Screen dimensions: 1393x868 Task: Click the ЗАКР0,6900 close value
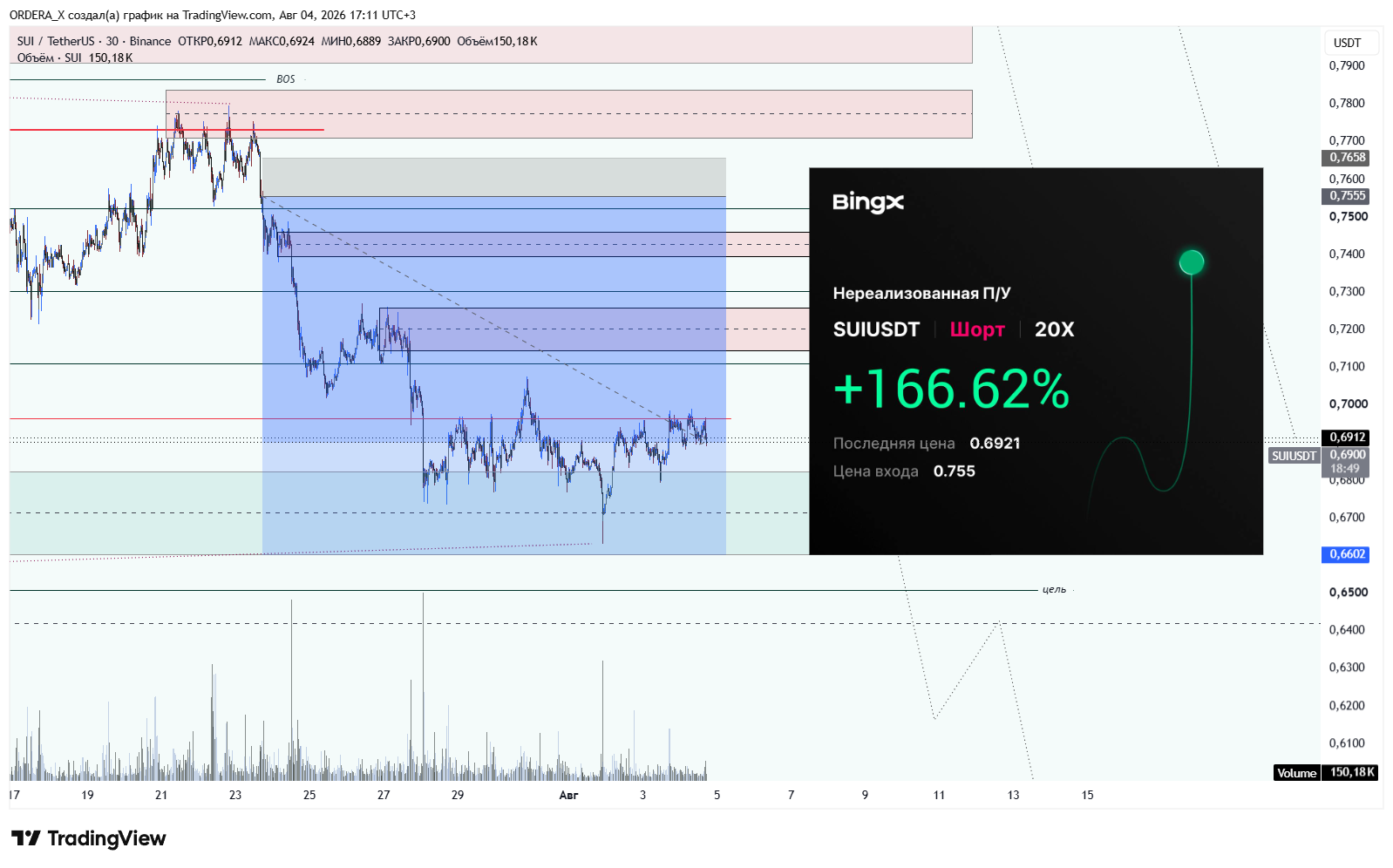click(x=419, y=41)
